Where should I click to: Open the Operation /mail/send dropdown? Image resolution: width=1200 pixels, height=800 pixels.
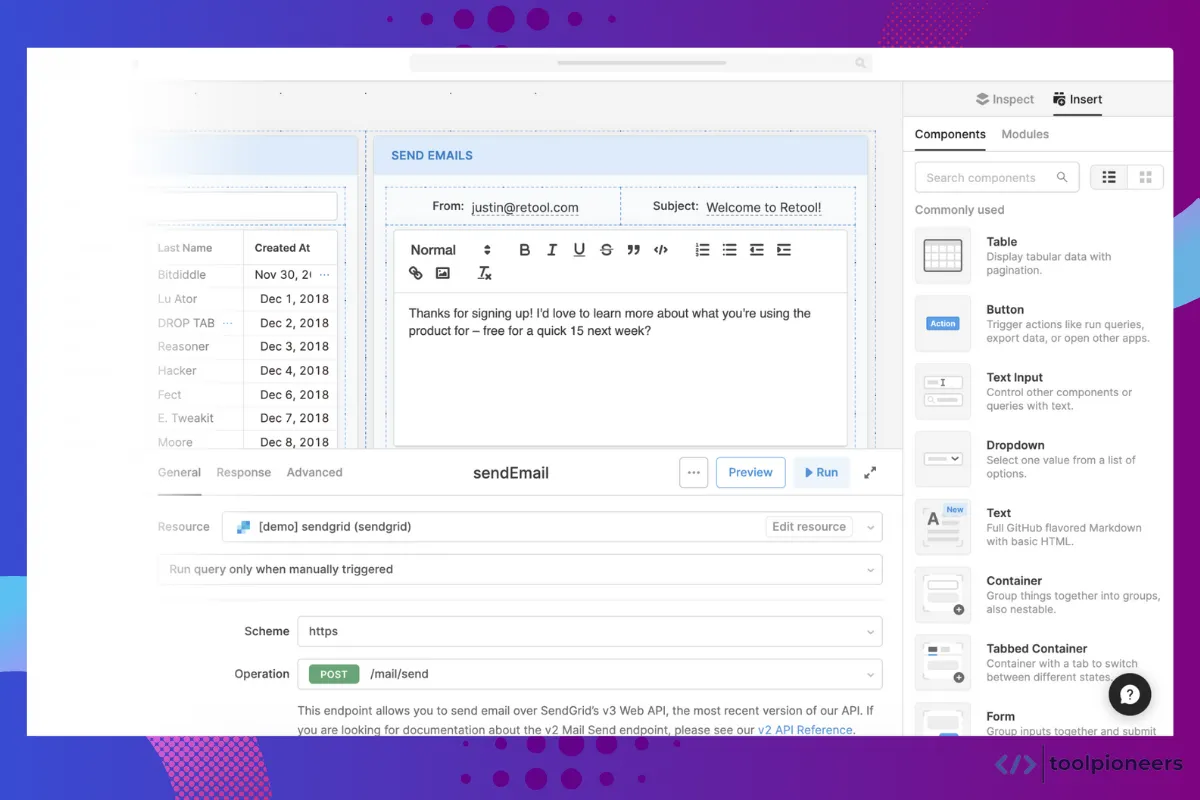590,674
